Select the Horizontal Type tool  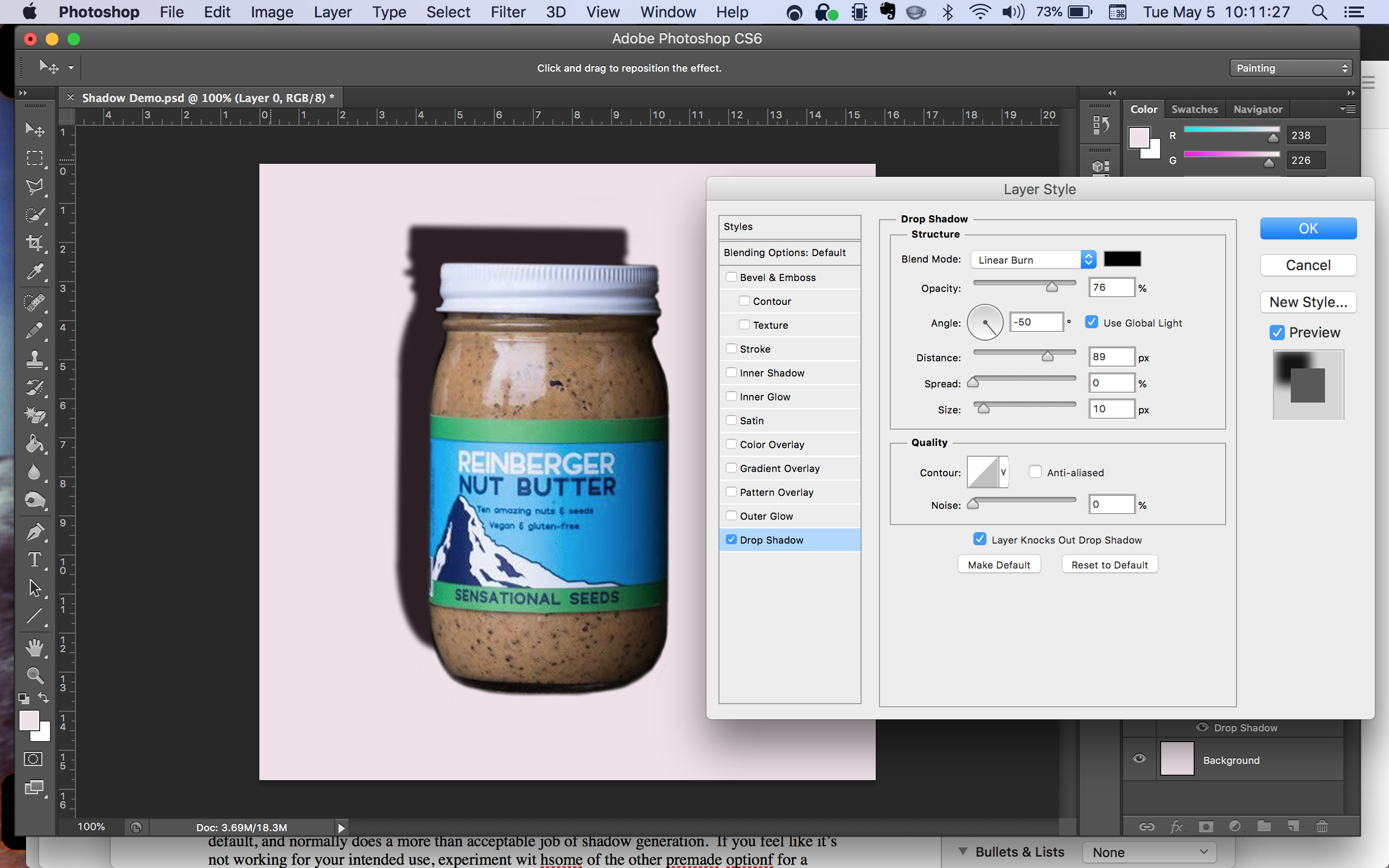pyautogui.click(x=34, y=560)
